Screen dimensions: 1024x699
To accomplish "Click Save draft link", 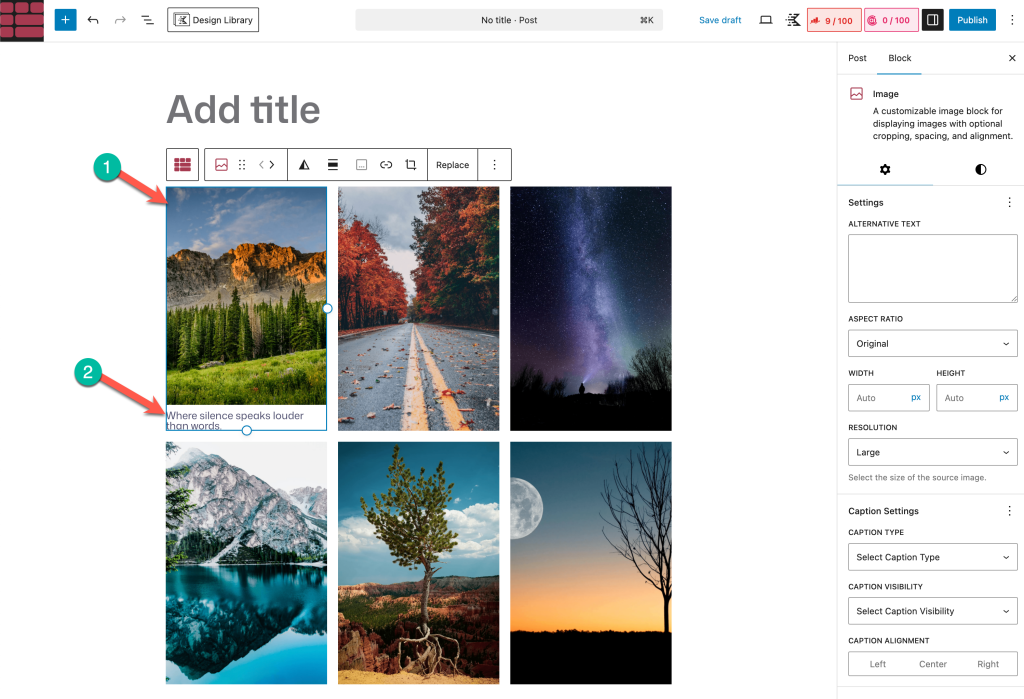I will tap(720, 20).
